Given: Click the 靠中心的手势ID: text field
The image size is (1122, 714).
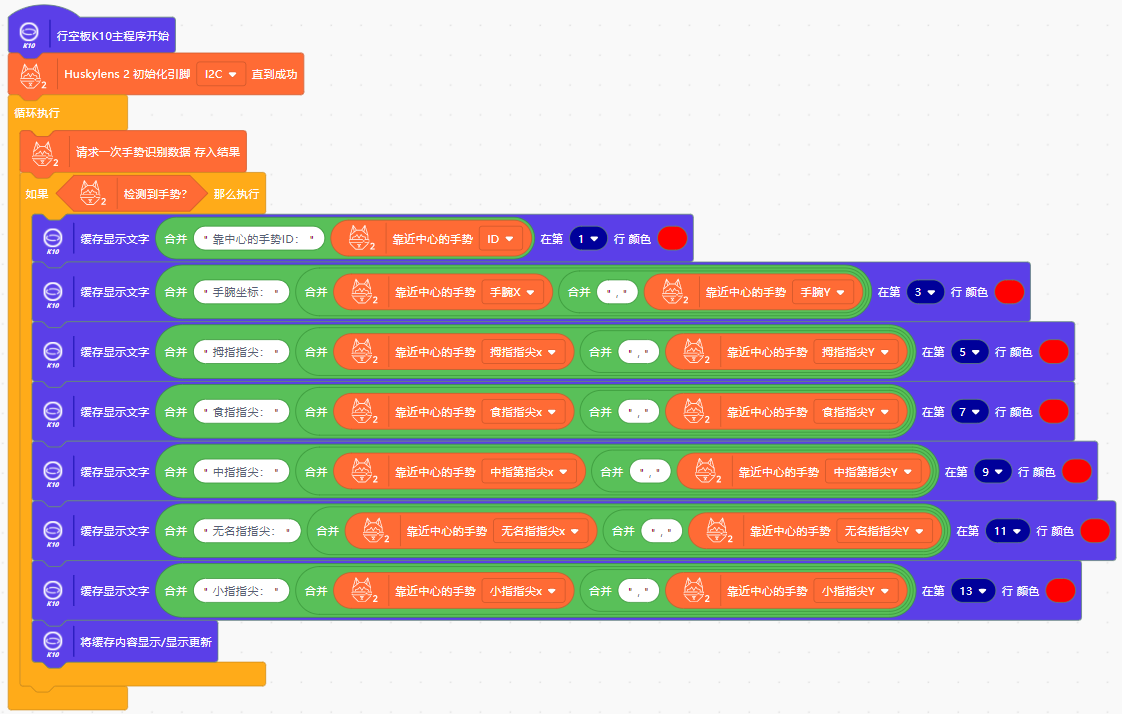Looking at the screenshot, I should [260, 239].
